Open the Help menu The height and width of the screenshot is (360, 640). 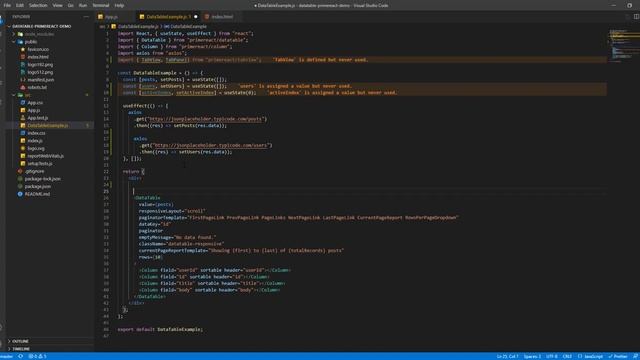pos(119,5)
